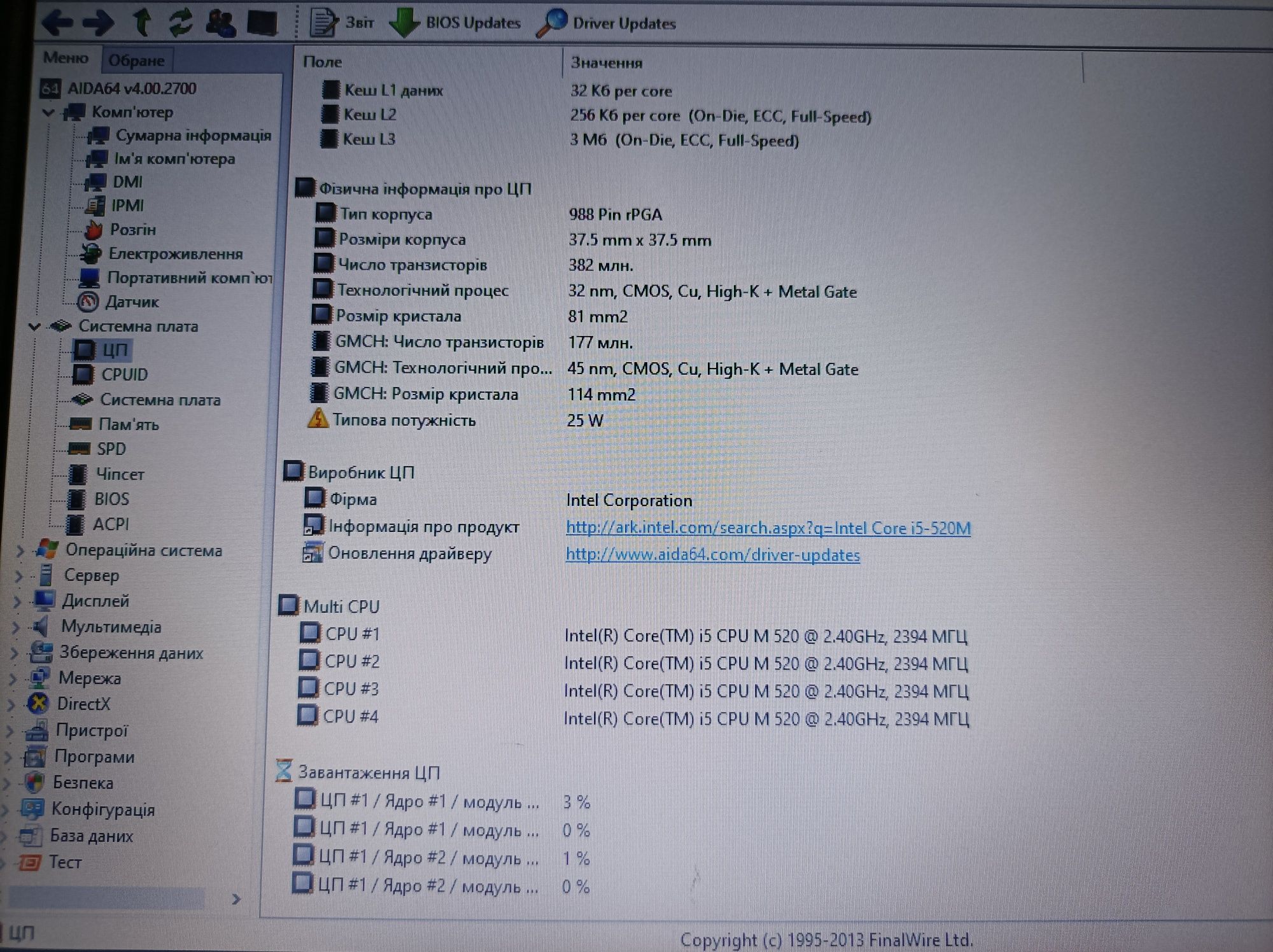Click the IPMI tree icon
The height and width of the screenshot is (952, 1273).
[x=94, y=206]
